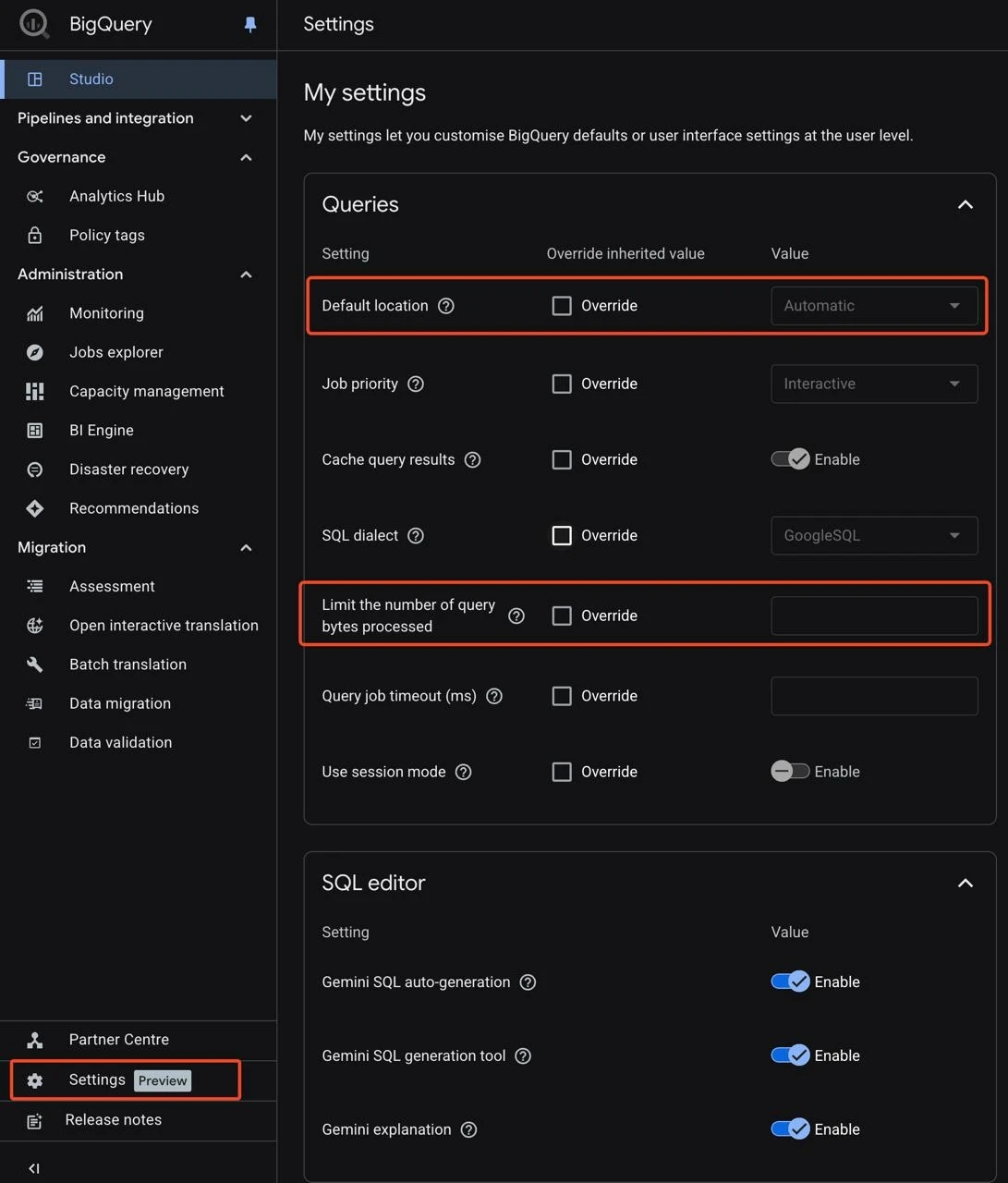Screen dimensions: 1008x1183
Task: Collapse the Migration section
Action: (x=246, y=548)
